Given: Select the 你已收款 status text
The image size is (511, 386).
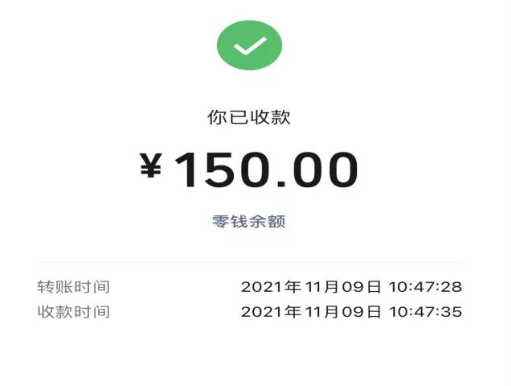Looking at the screenshot, I should pos(249,117).
